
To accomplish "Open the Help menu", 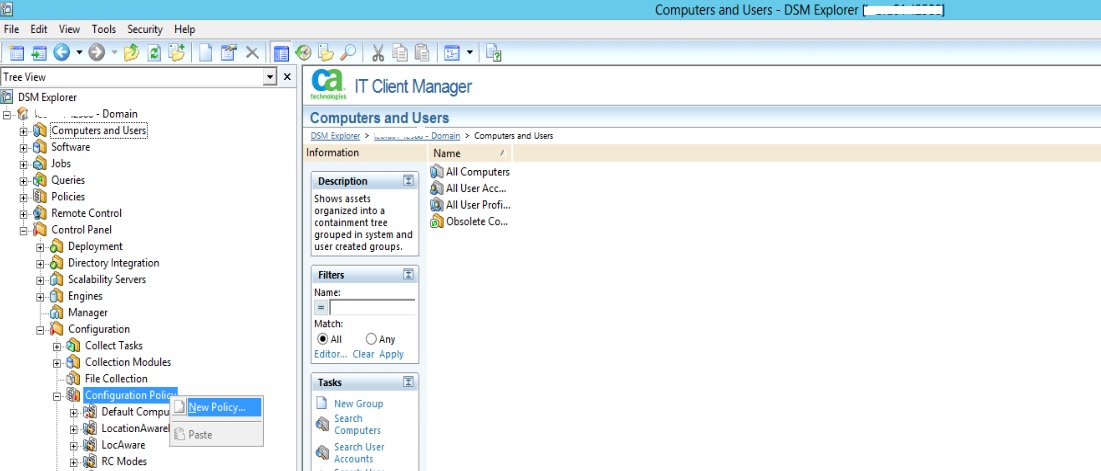I will 185,29.
